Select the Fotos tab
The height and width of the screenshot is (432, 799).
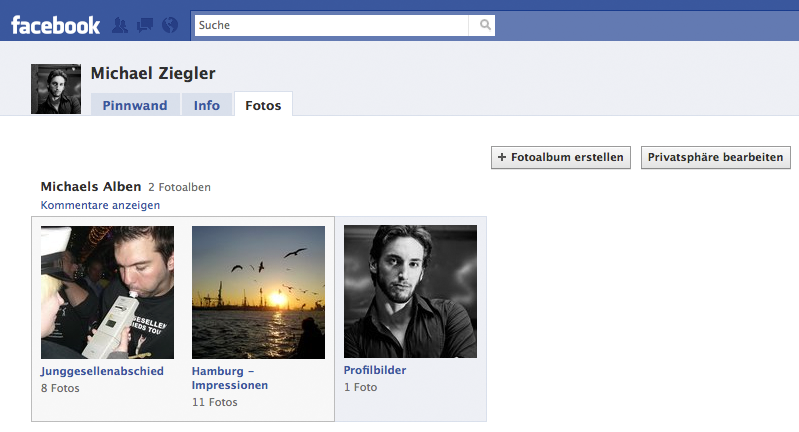(x=263, y=105)
